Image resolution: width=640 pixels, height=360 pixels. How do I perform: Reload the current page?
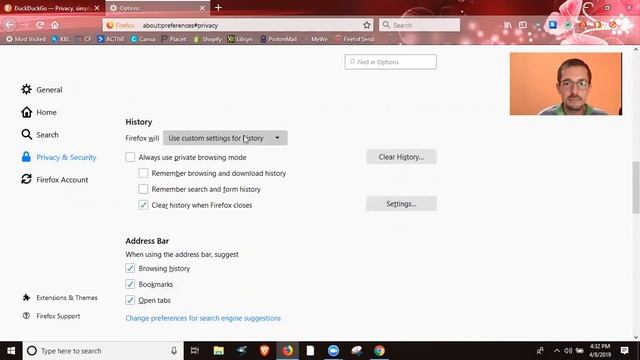(40, 25)
